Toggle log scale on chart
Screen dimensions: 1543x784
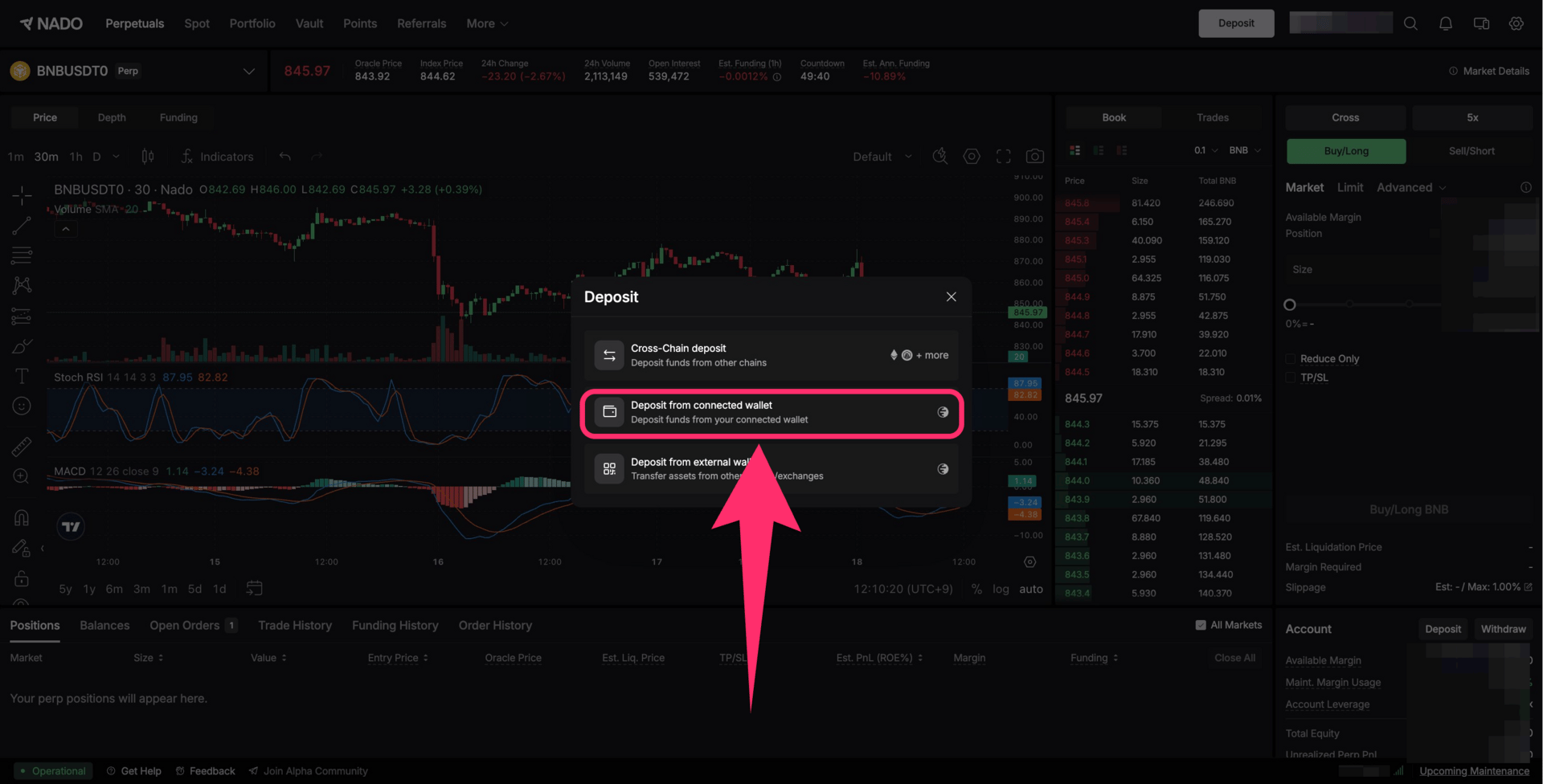tap(1001, 589)
